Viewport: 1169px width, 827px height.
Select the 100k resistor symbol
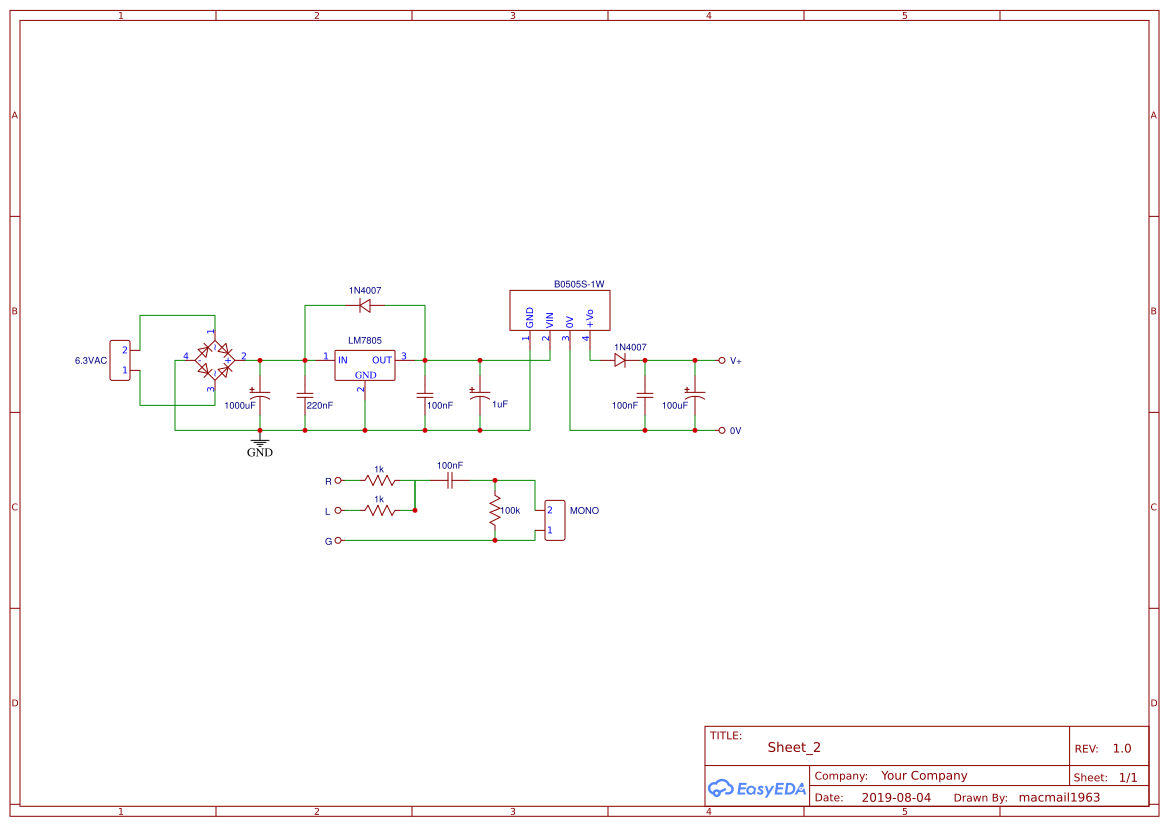495,510
